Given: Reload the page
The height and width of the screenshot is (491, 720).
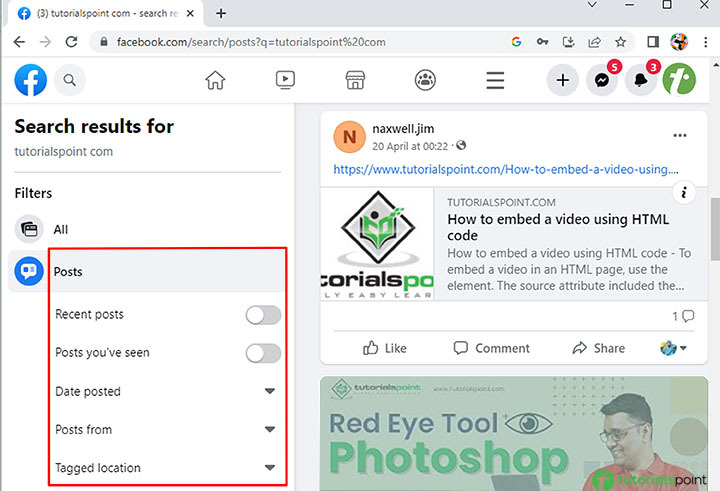Looking at the screenshot, I should click(x=71, y=42).
